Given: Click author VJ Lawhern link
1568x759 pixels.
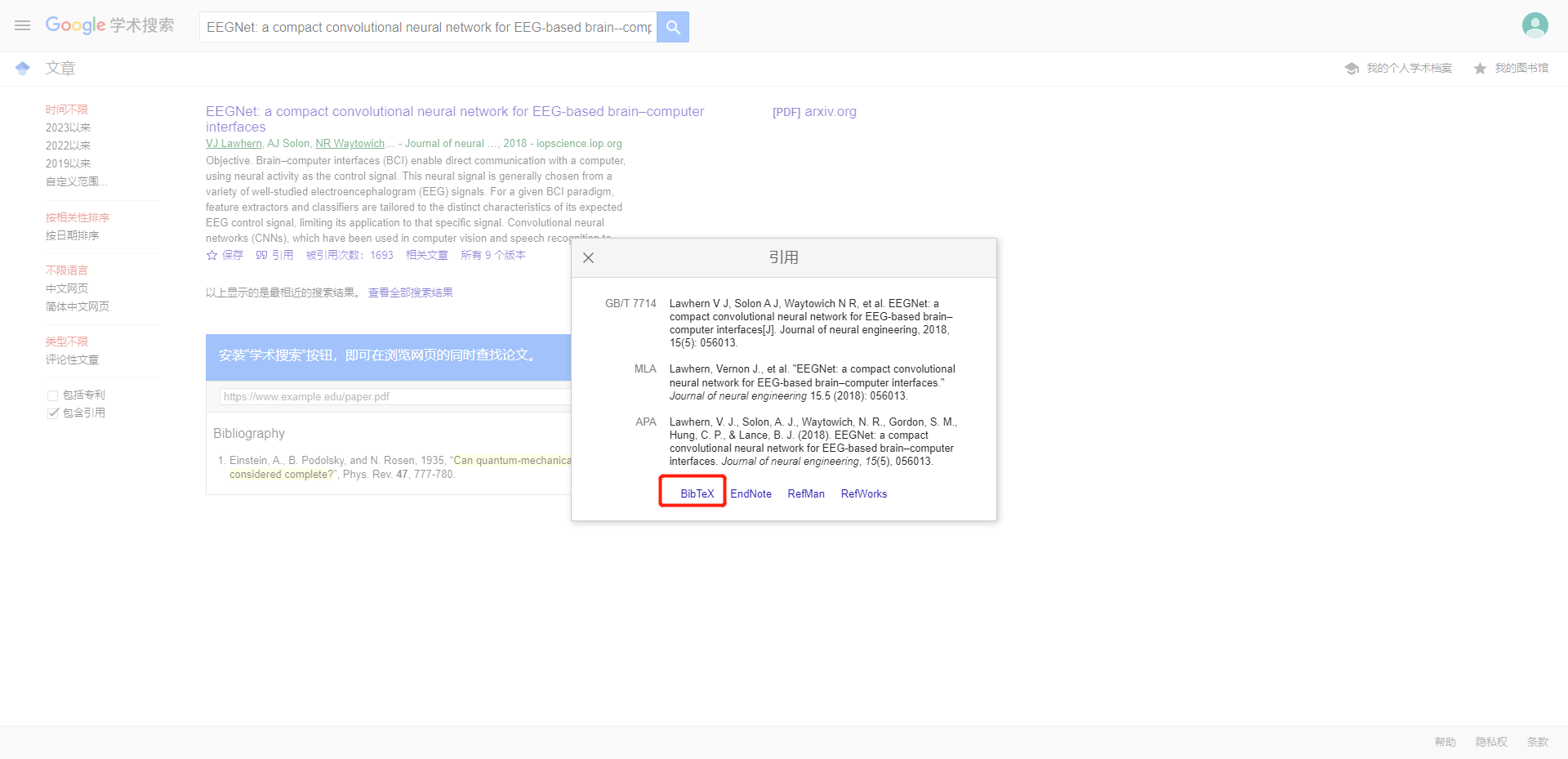Looking at the screenshot, I should point(234,144).
